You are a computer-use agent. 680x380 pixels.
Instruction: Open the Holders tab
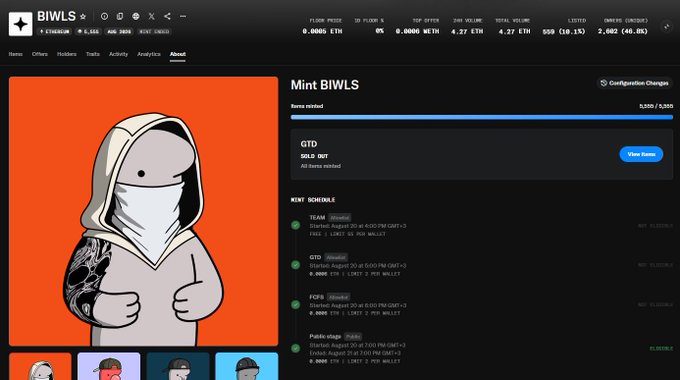[67, 54]
